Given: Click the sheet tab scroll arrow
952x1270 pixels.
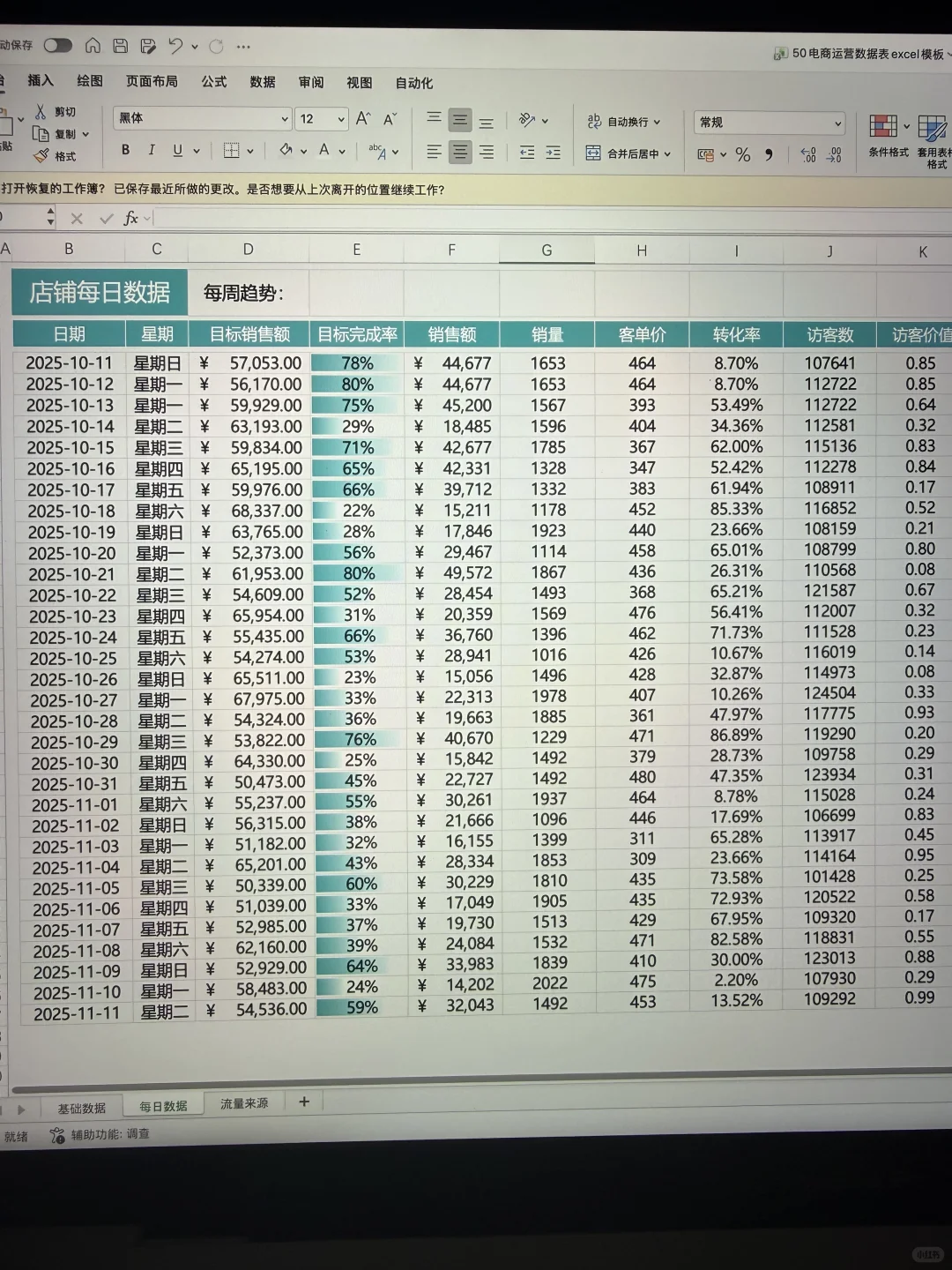Looking at the screenshot, I should click(21, 1109).
